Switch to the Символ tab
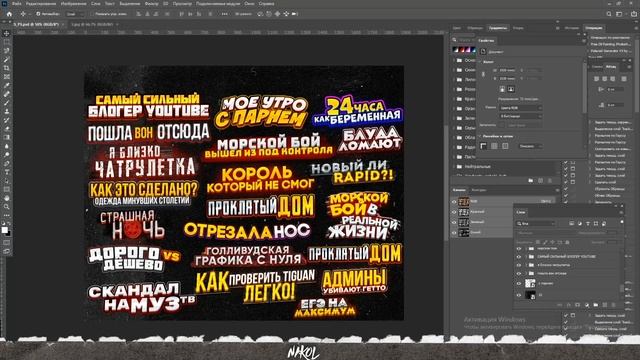The image size is (640, 360). 597,66
